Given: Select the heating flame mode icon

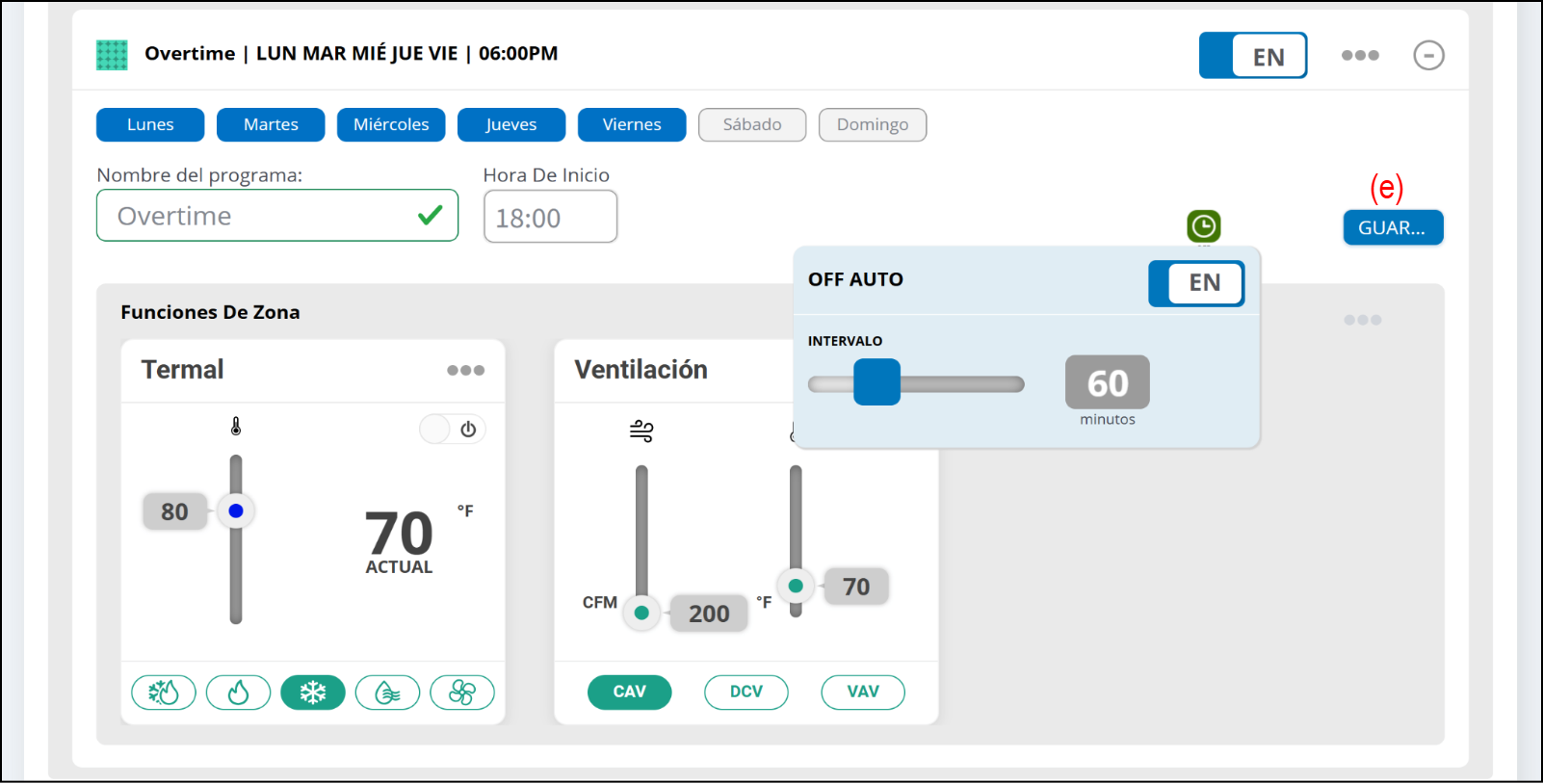Looking at the screenshot, I should click(x=238, y=693).
